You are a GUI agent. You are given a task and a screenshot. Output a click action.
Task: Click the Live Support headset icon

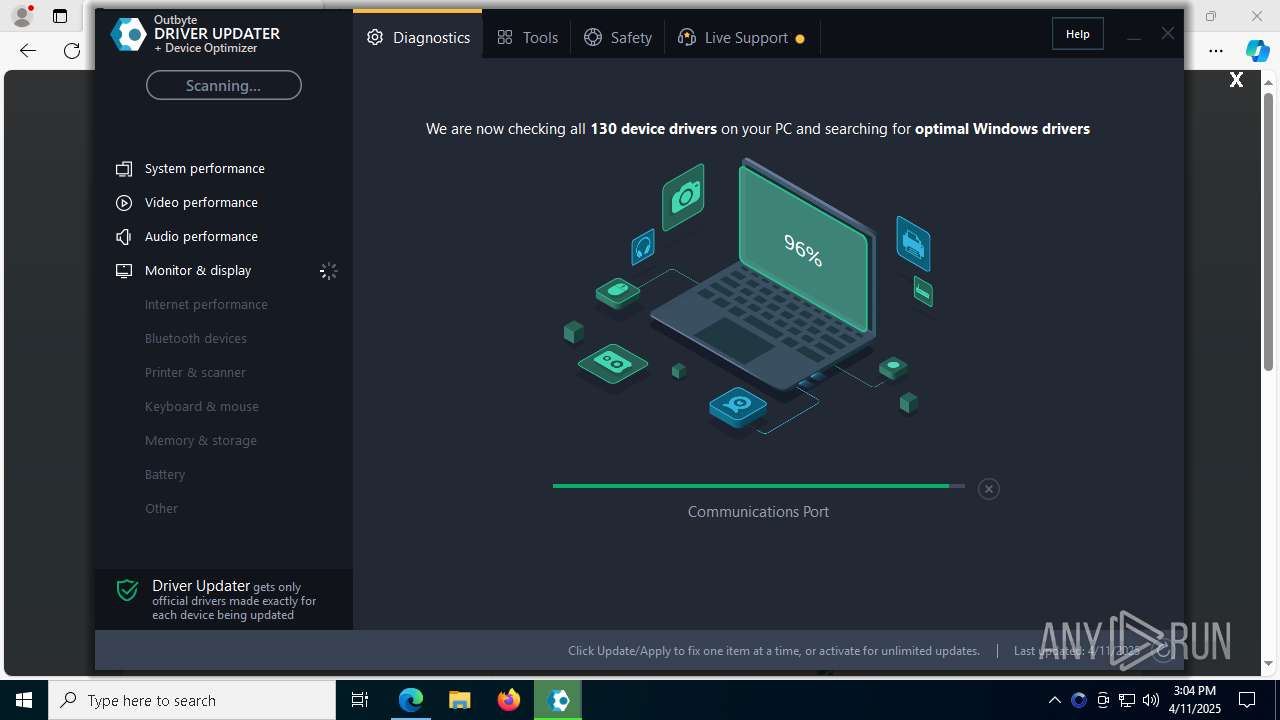coord(687,38)
